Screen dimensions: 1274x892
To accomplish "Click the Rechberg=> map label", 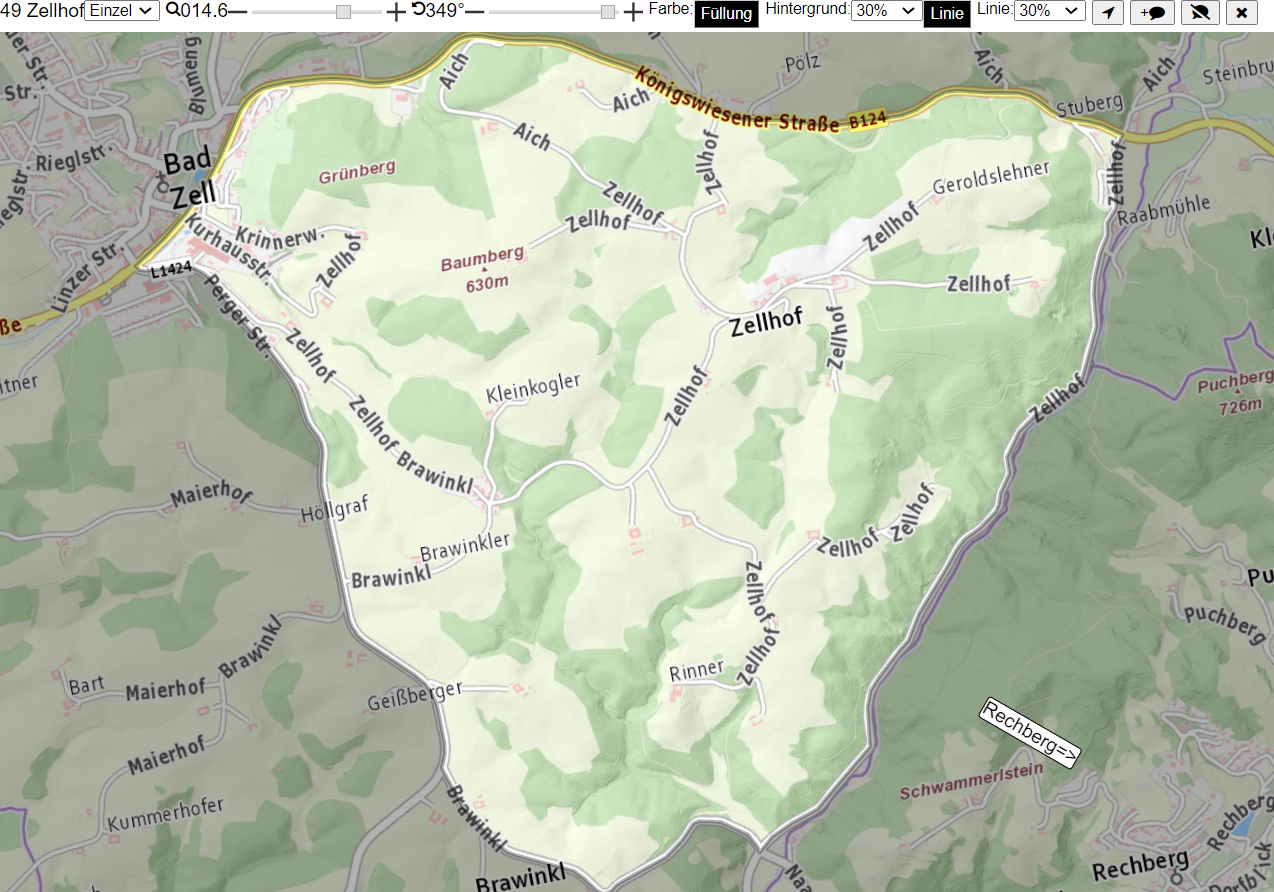I will pyautogui.click(x=1030, y=733).
